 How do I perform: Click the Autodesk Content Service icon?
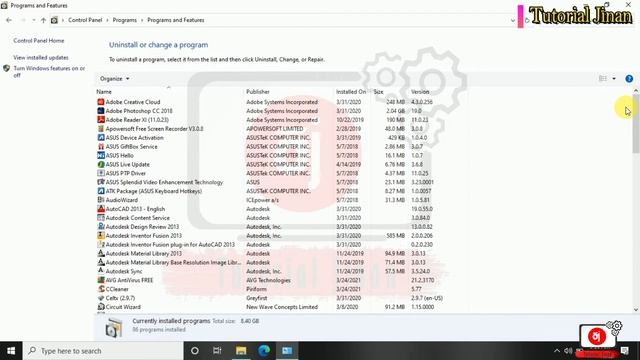(x=101, y=218)
